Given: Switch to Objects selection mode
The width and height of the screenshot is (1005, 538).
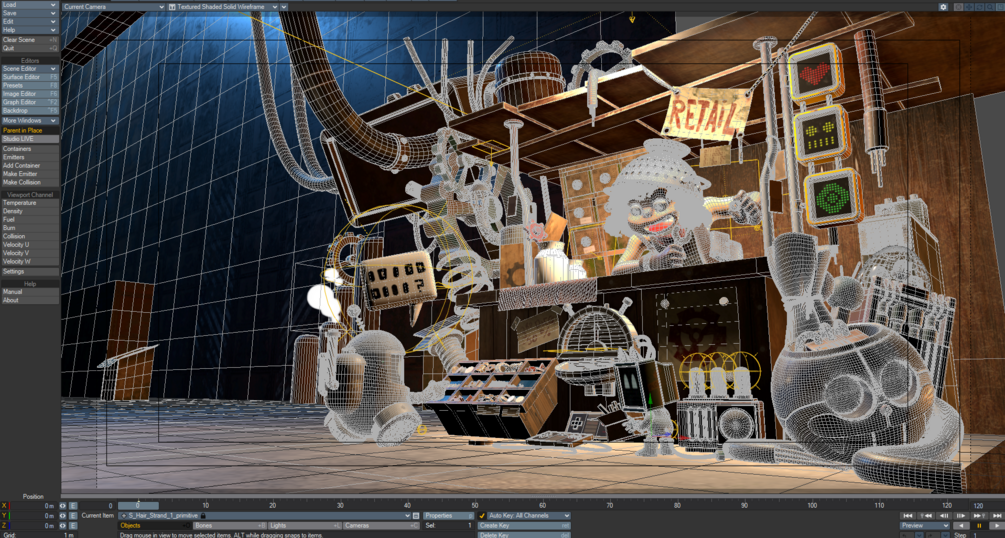Looking at the screenshot, I should point(154,526).
